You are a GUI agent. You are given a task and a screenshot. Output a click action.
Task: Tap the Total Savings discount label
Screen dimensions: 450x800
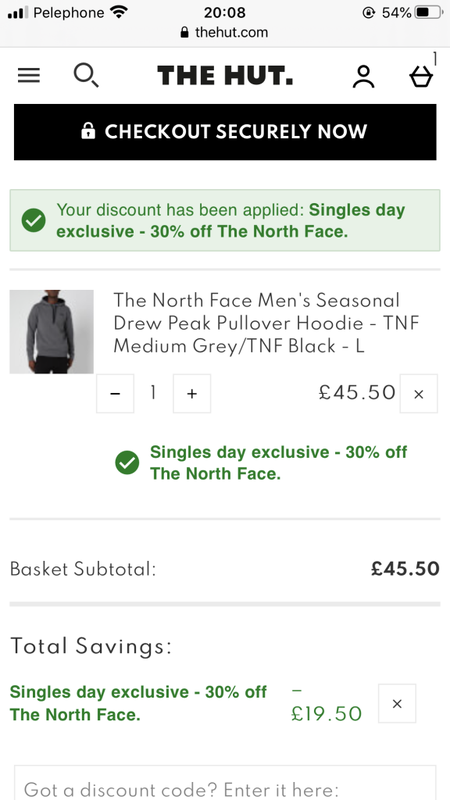(138, 703)
